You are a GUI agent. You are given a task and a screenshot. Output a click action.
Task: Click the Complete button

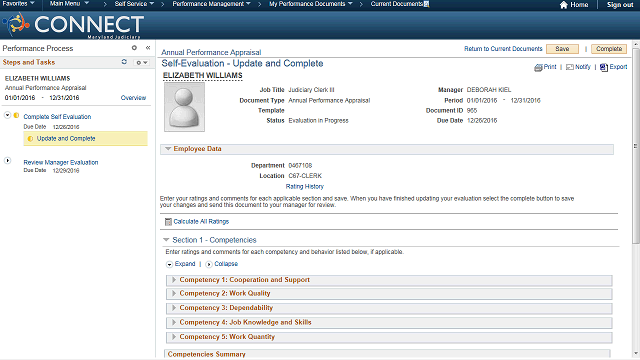[x=609, y=49]
